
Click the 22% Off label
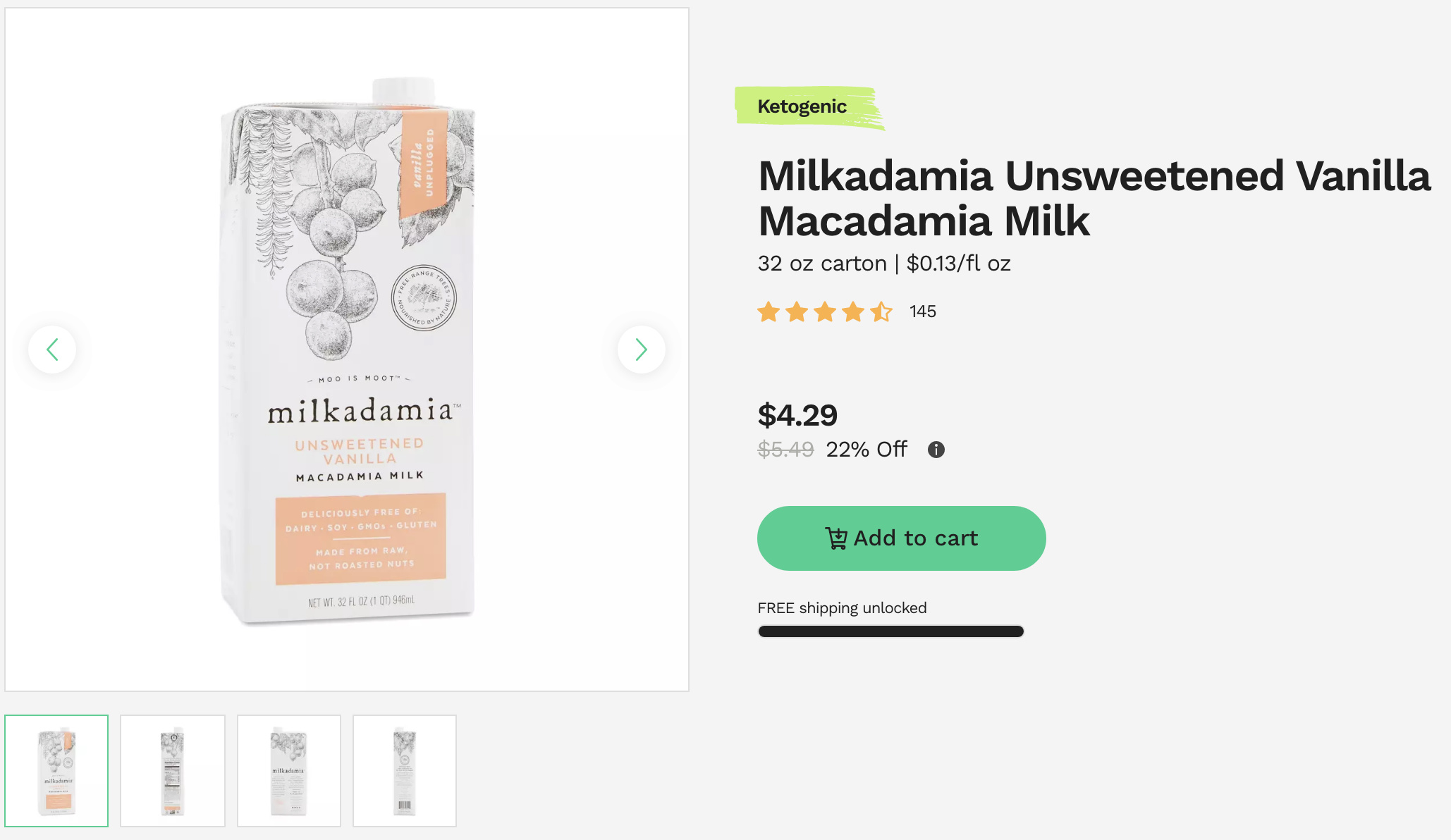tap(867, 450)
